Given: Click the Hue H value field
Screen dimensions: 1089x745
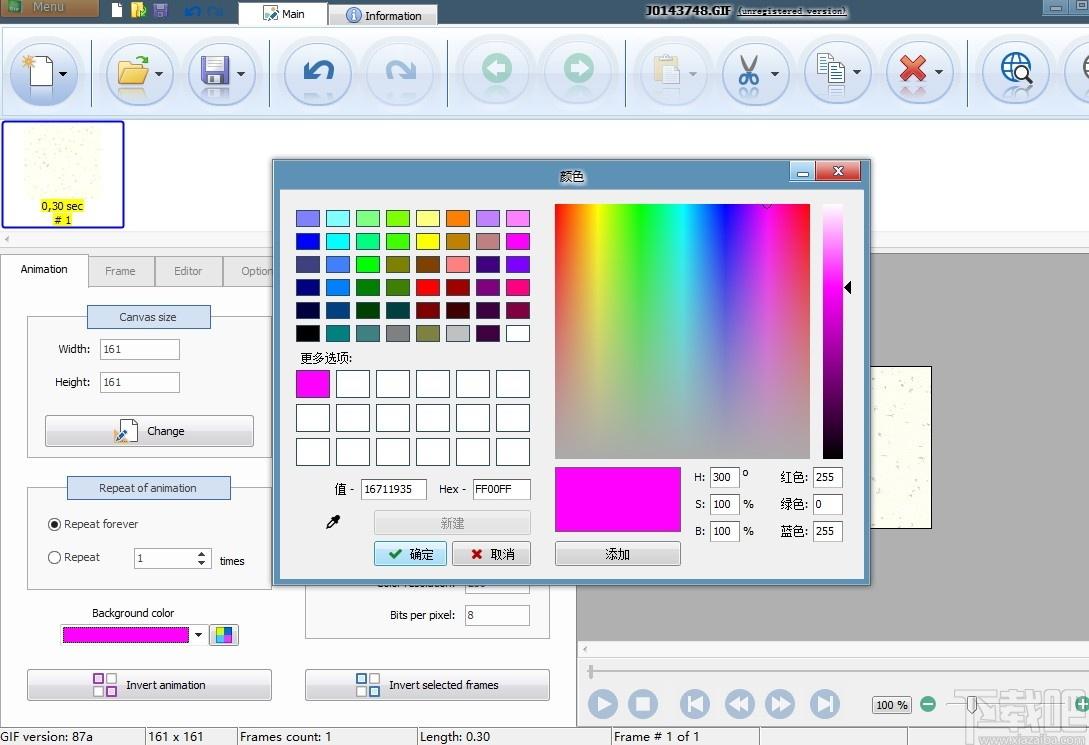Looking at the screenshot, I should click(x=724, y=478).
